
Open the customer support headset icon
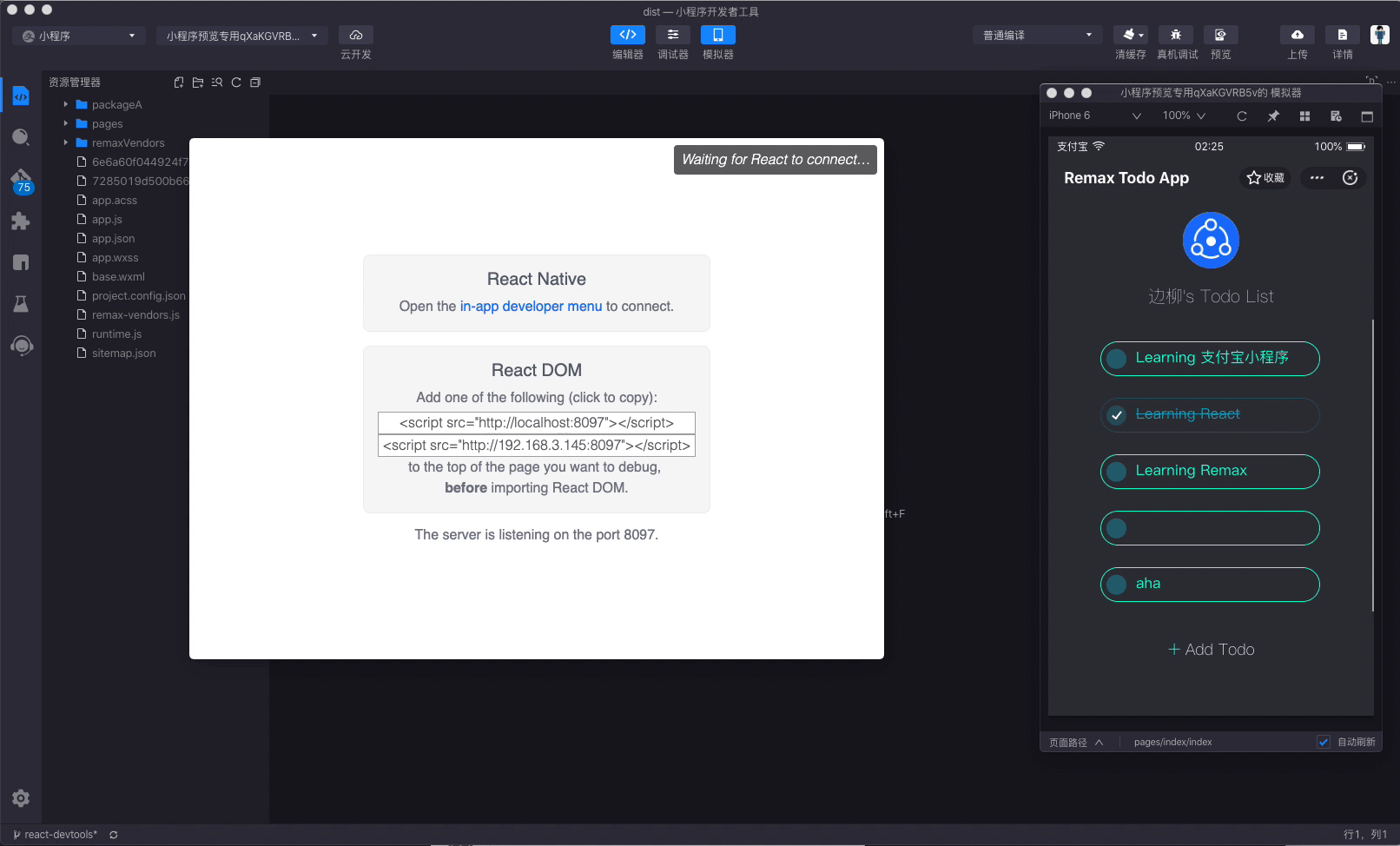click(x=21, y=346)
